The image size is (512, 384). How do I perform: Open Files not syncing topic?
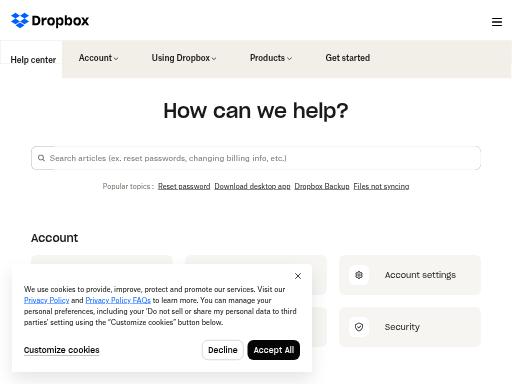(381, 186)
